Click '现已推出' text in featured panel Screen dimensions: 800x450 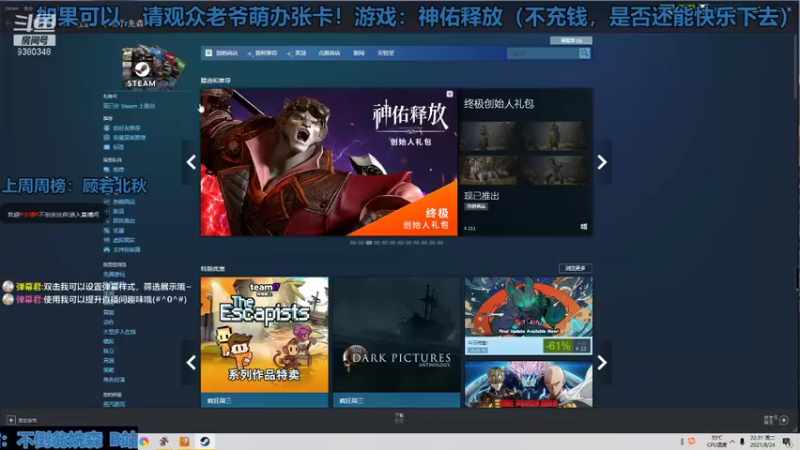coord(481,196)
